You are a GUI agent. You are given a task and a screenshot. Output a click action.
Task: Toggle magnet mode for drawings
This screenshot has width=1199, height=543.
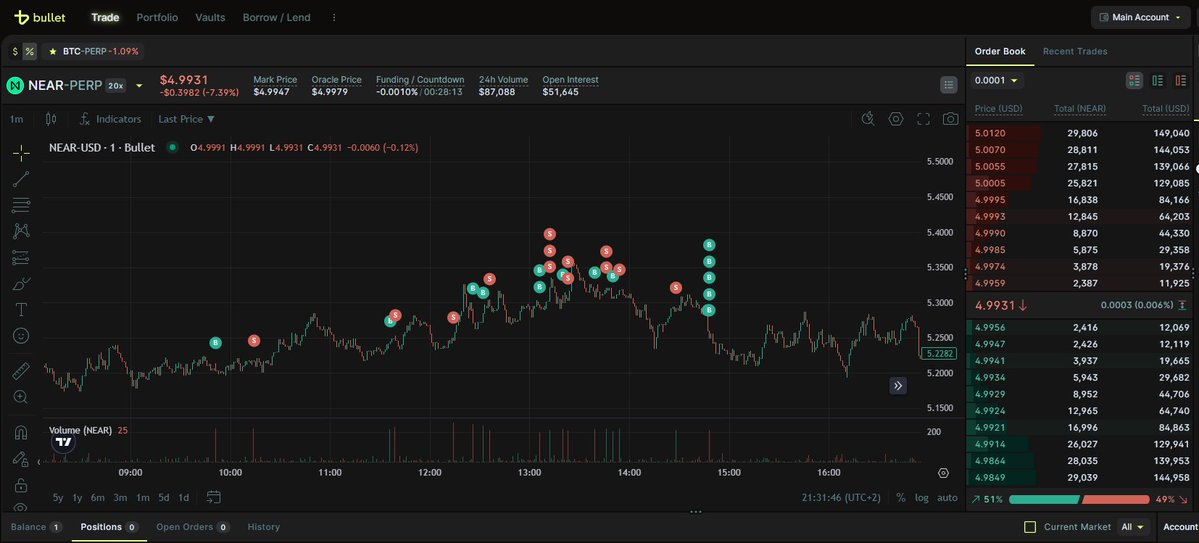(21, 433)
